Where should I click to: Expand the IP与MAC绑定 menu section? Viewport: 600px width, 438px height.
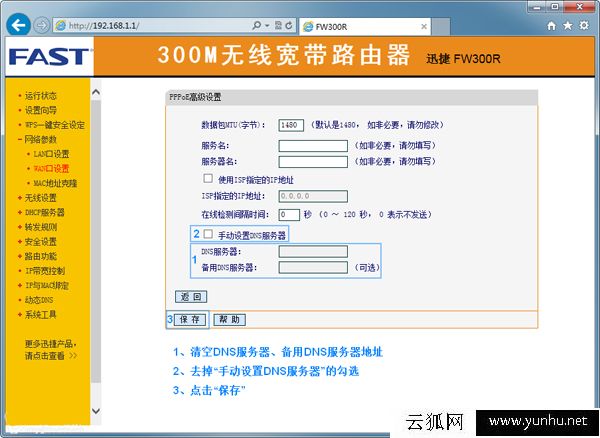[x=47, y=285]
